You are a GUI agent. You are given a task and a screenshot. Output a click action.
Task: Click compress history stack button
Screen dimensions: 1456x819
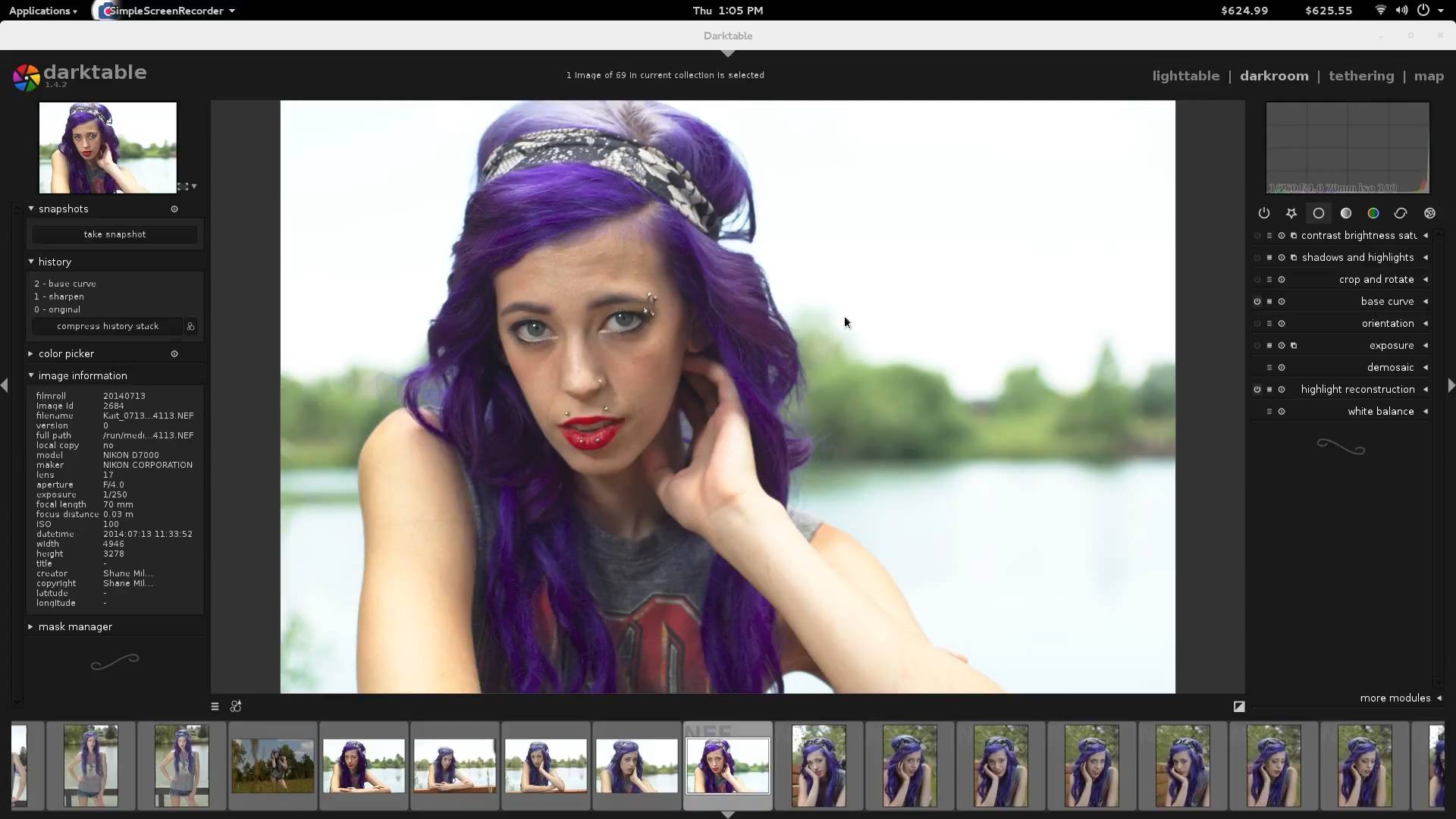108,326
